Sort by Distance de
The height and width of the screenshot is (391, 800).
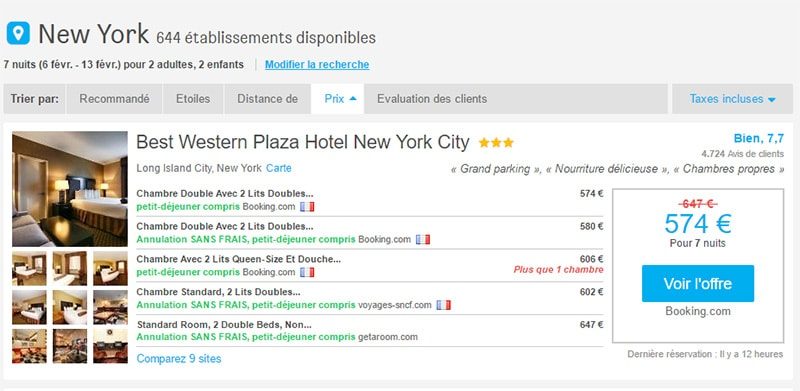pos(267,99)
